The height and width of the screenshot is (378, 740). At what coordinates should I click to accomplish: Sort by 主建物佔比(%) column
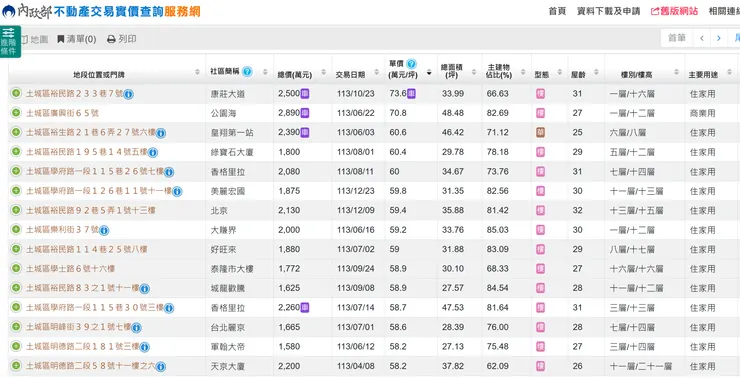[x=523, y=72]
